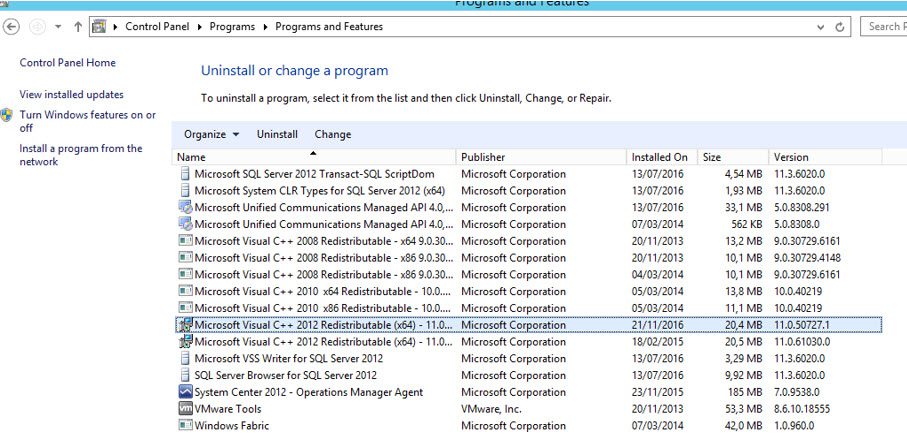907x440 pixels.
Task: Select Microsoft SQL Server 2012 Transact-SQL ScriptDom
Action: 314,174
